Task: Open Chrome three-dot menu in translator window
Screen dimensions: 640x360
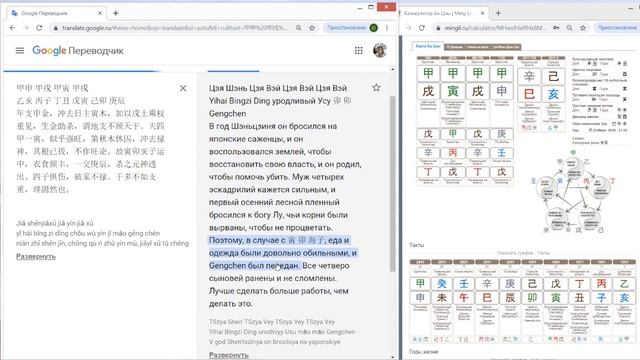Action: tap(387, 28)
